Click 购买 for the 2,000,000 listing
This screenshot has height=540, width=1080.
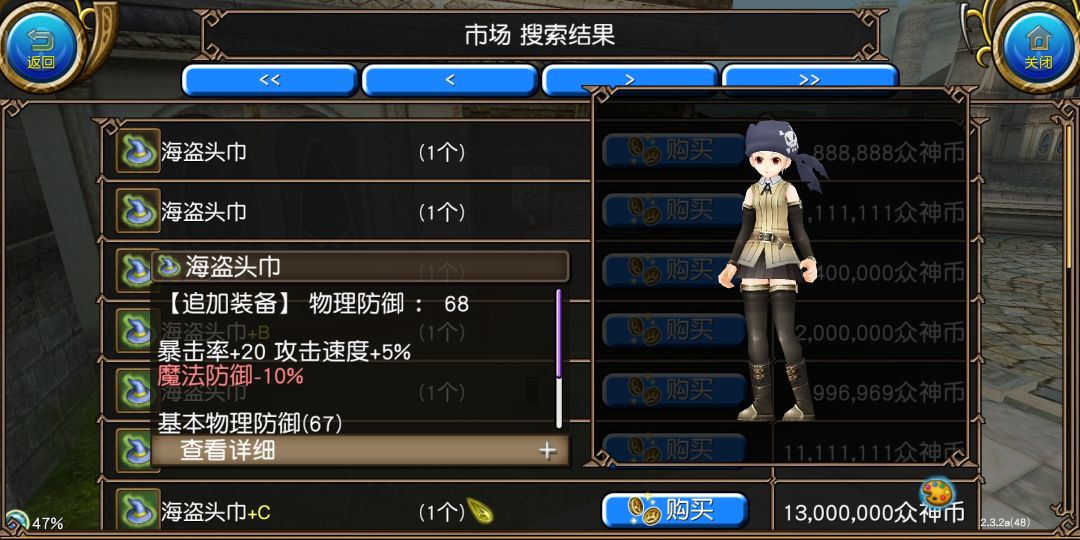point(675,331)
